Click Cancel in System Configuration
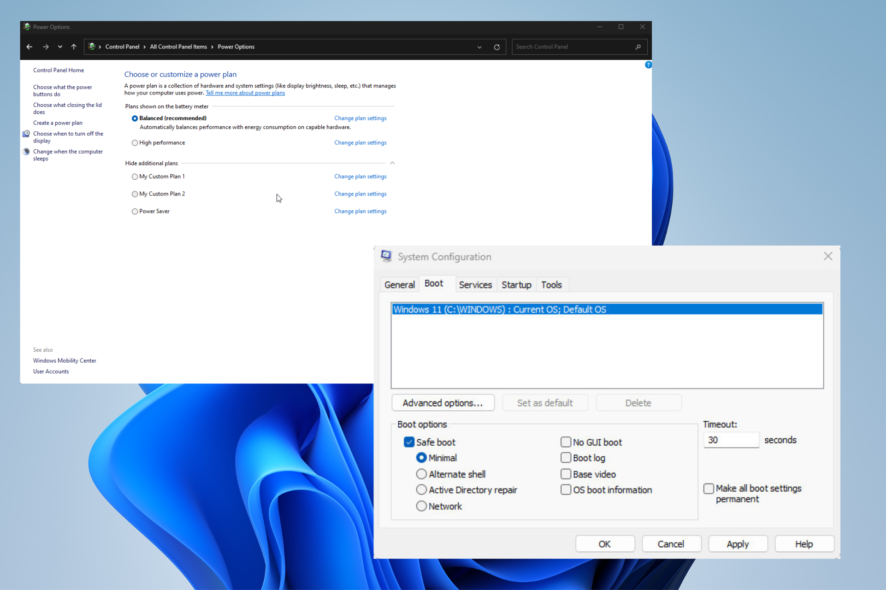 tap(671, 544)
